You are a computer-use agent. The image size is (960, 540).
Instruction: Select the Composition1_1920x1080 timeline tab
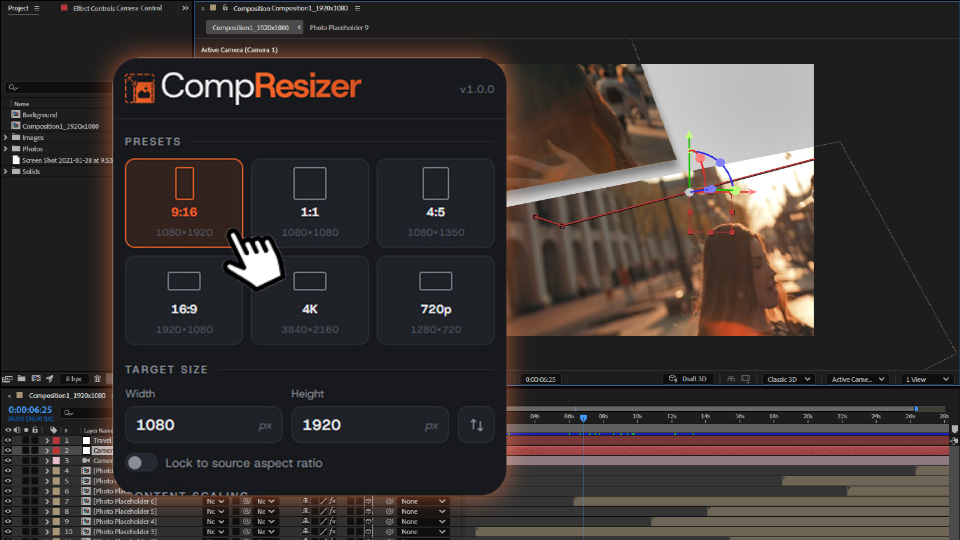click(x=67, y=396)
